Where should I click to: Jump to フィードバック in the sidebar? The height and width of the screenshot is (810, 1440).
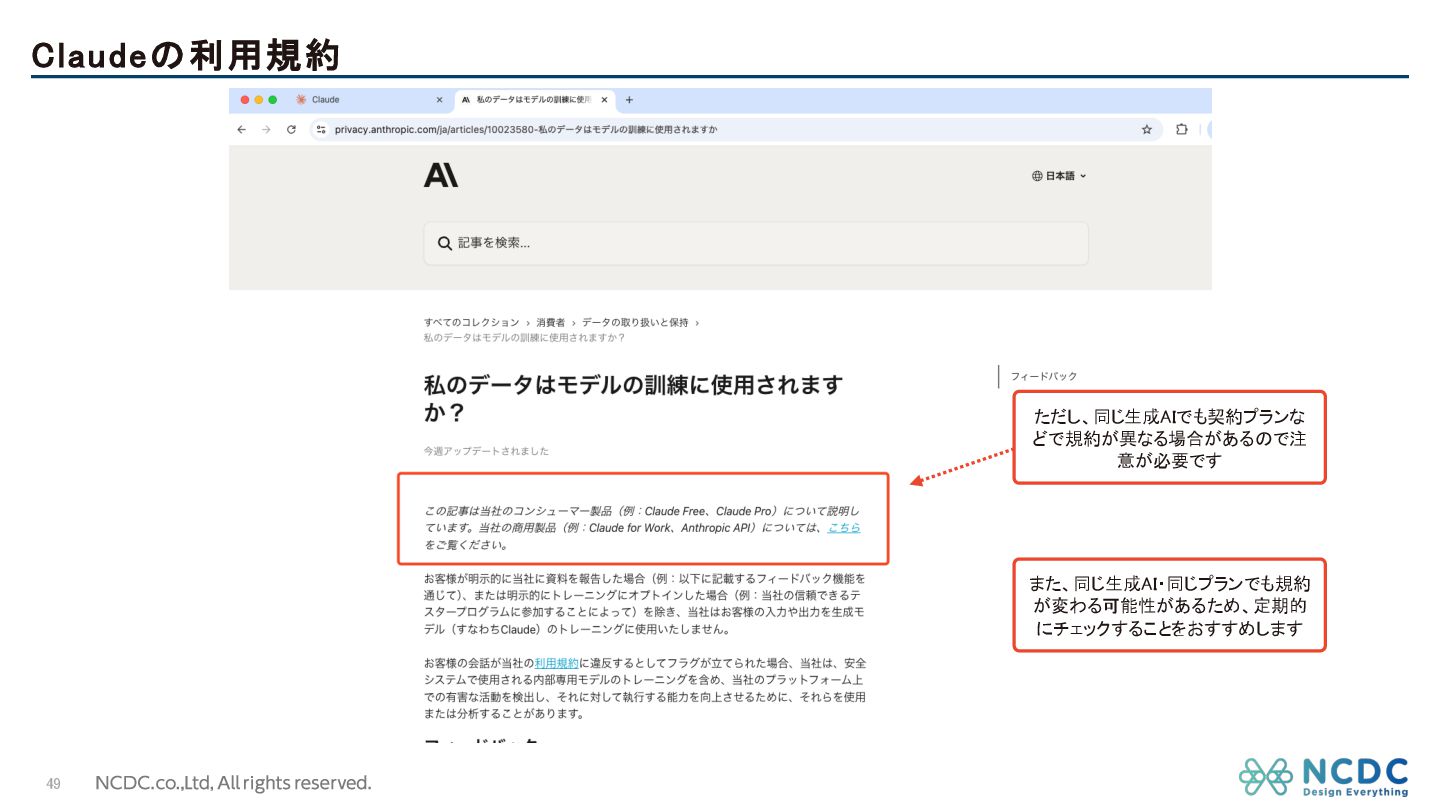(x=1044, y=376)
